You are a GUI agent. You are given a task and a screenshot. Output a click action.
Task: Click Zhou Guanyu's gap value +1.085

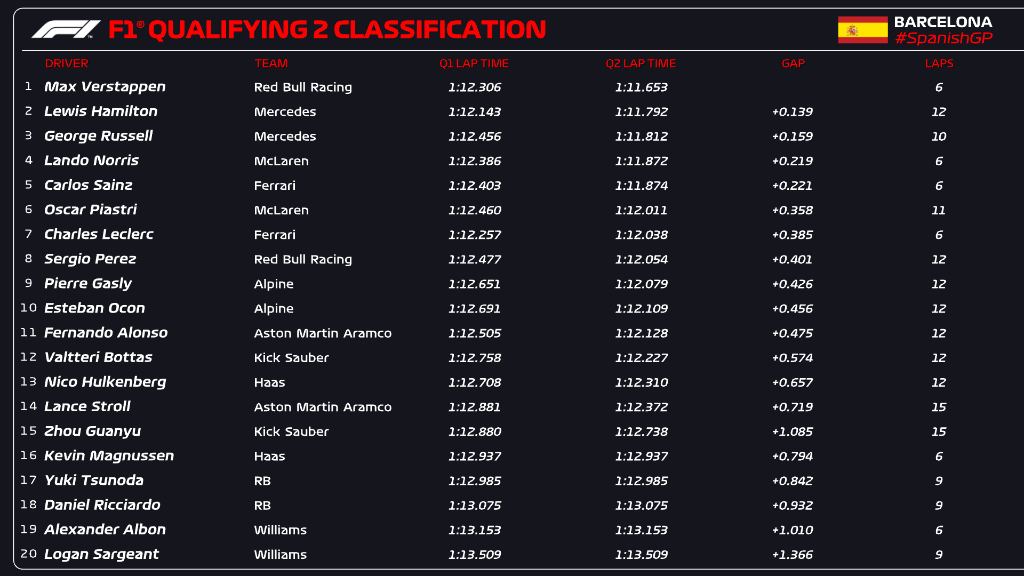click(792, 431)
